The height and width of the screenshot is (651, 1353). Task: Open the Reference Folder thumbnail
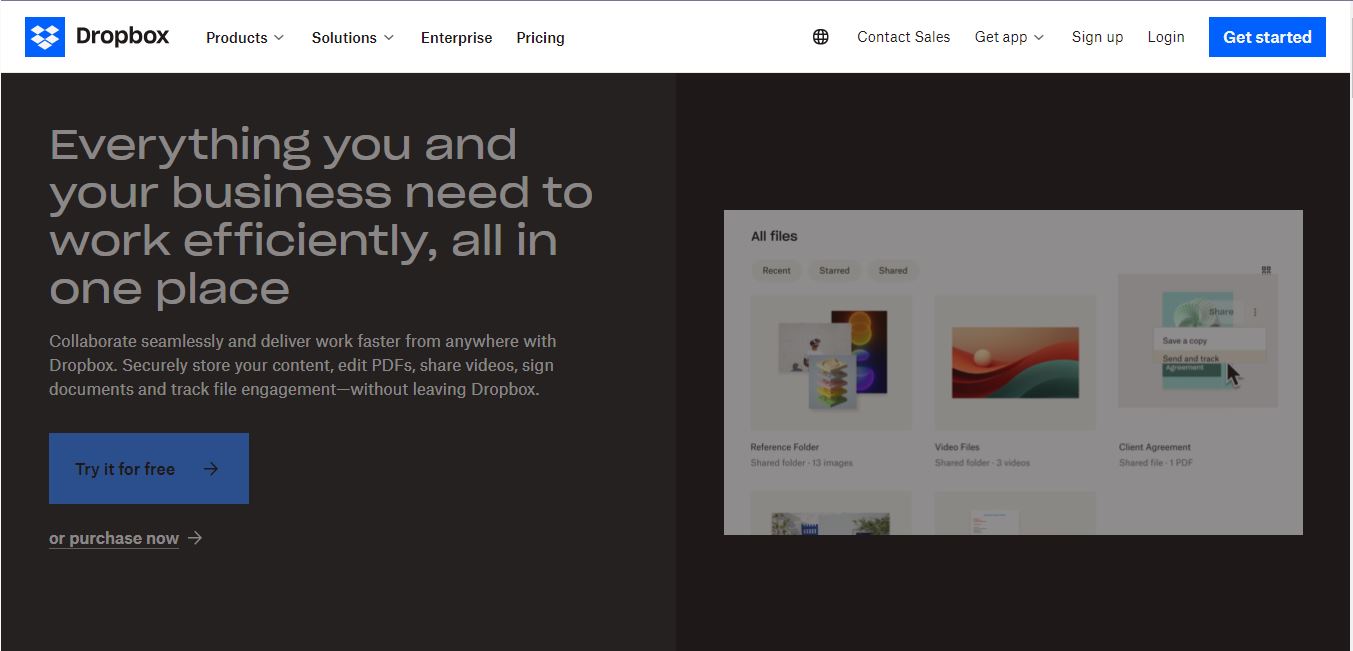(x=831, y=362)
